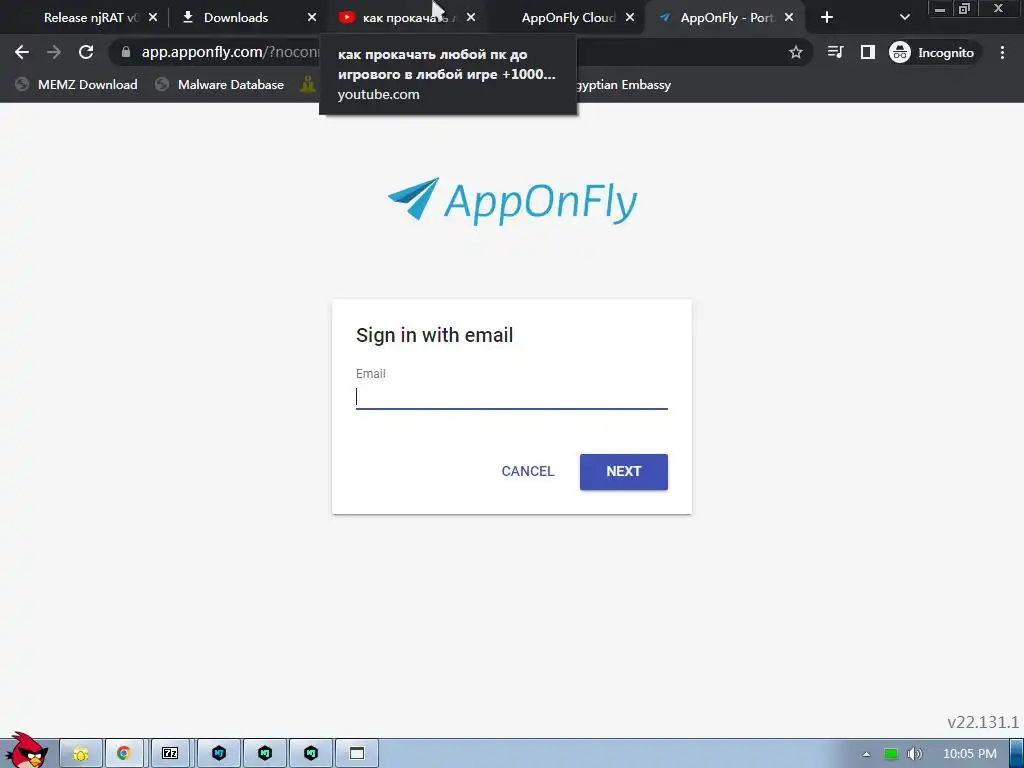This screenshot has height=768, width=1024.
Task: Close the Downloads tab
Action: point(312,18)
